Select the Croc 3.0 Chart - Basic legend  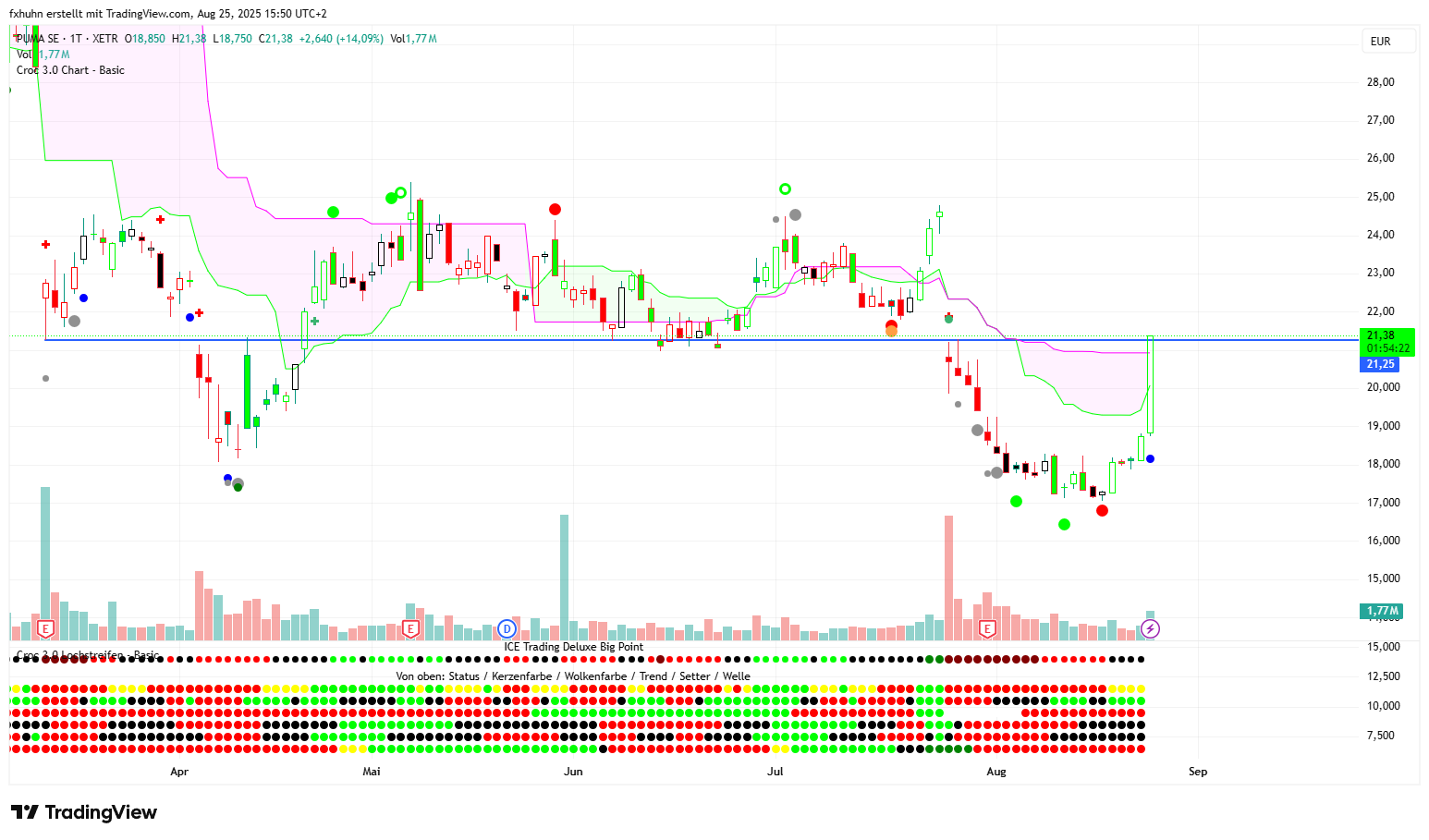[x=70, y=70]
